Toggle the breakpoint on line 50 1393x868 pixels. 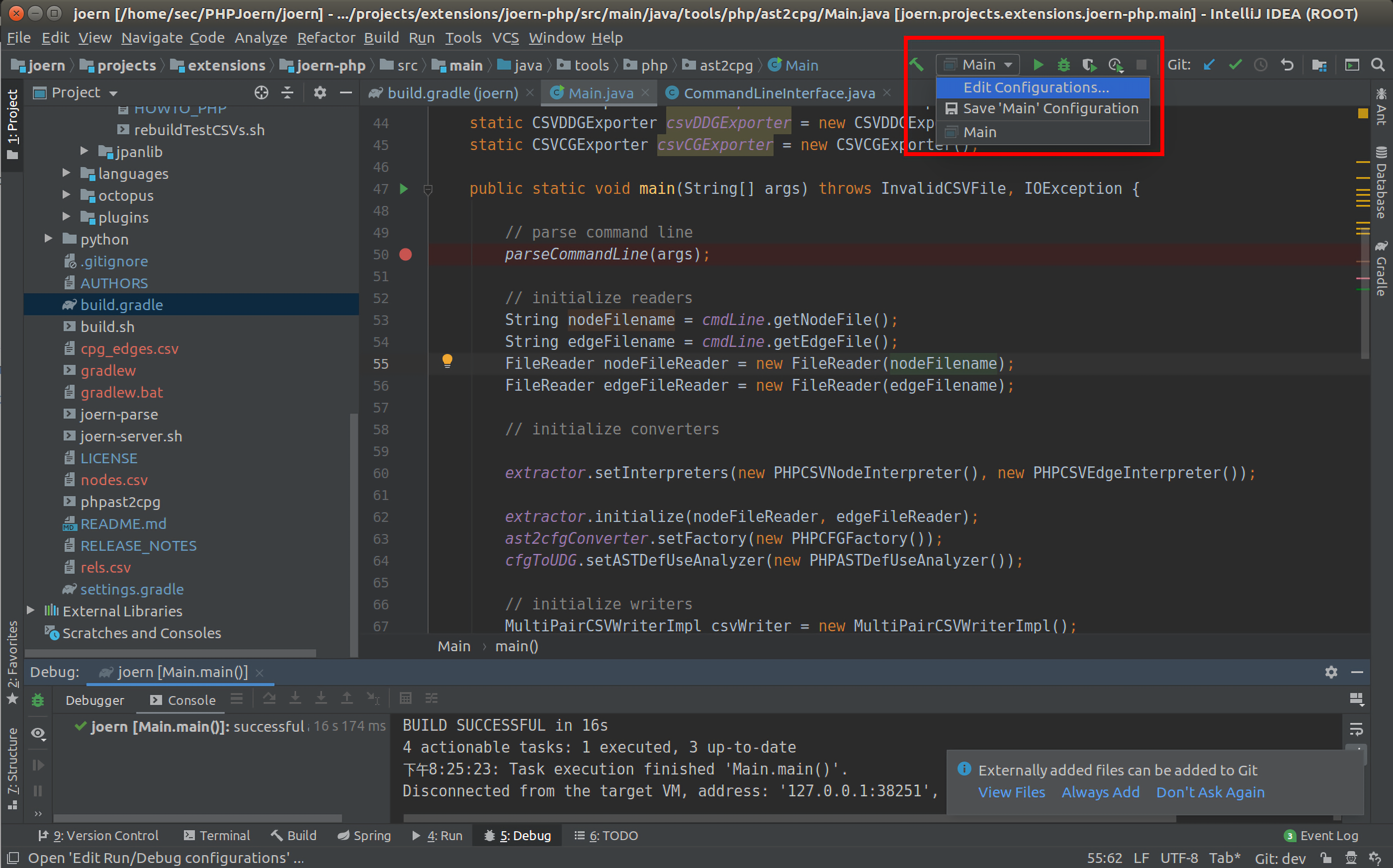tap(405, 255)
